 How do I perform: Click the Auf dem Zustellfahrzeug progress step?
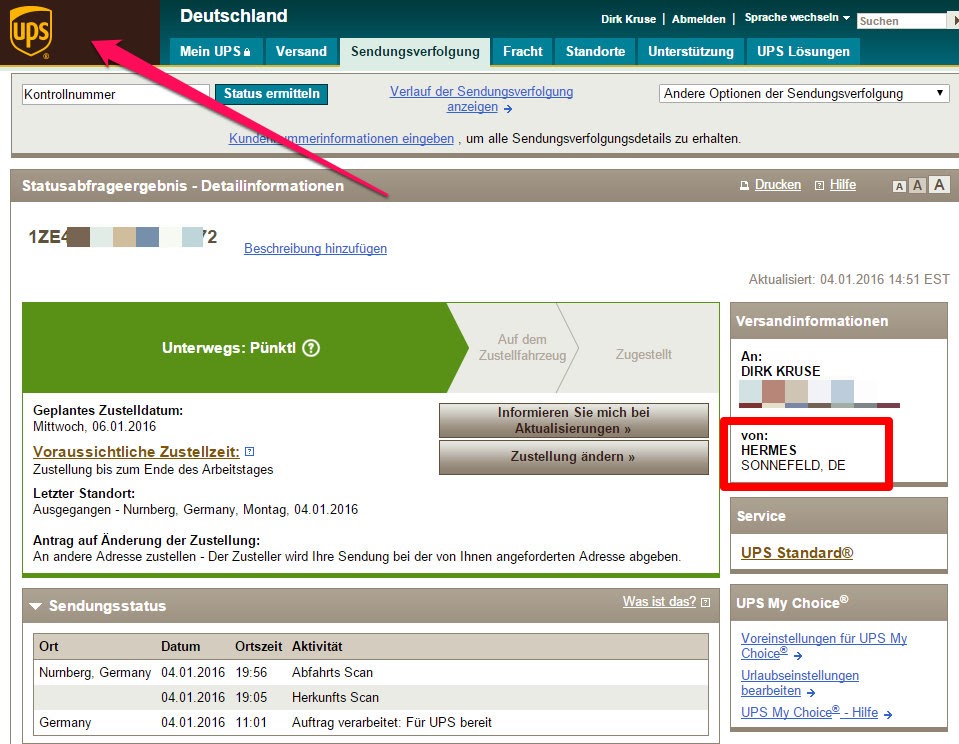522,348
